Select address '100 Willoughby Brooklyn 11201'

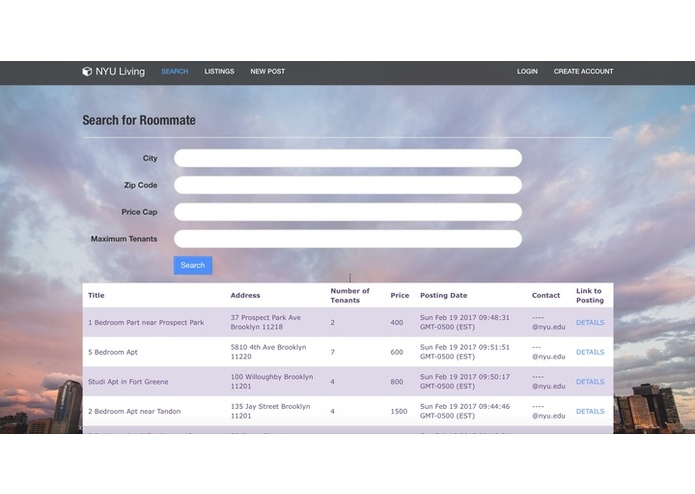pos(272,381)
